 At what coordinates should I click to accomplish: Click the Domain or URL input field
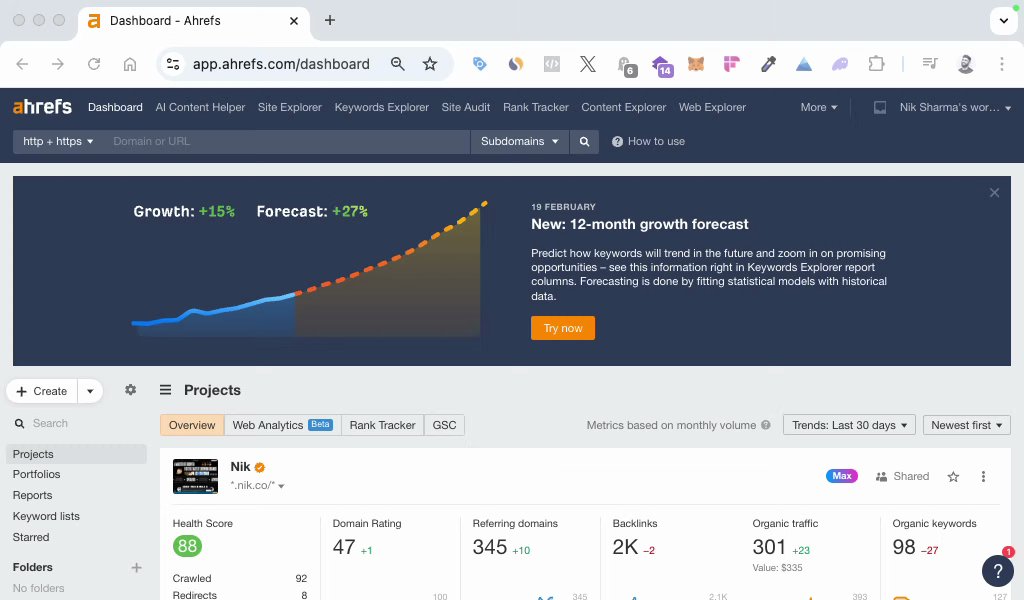tap(287, 142)
